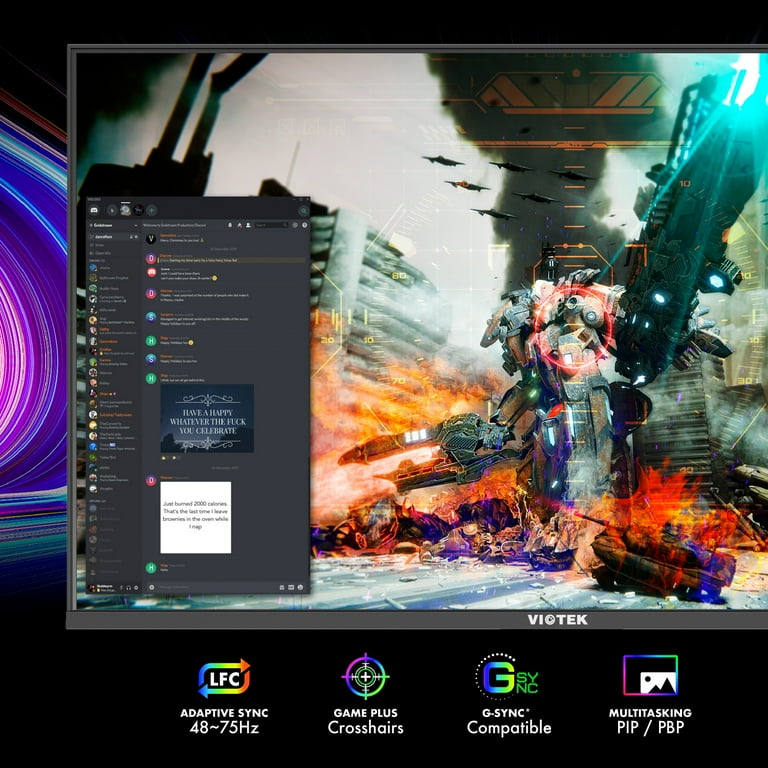Click the create invite icon on selected channel
The image size is (768, 768).
point(131,237)
